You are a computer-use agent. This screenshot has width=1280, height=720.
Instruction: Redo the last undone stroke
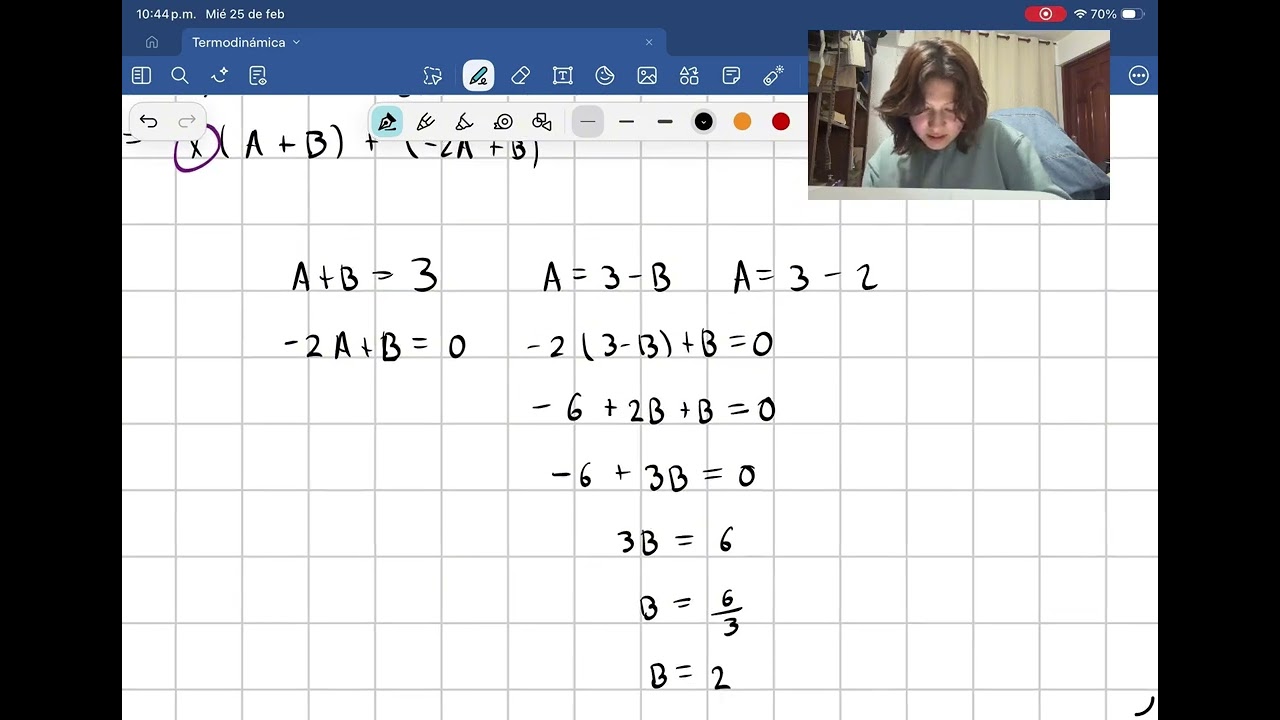(x=187, y=122)
